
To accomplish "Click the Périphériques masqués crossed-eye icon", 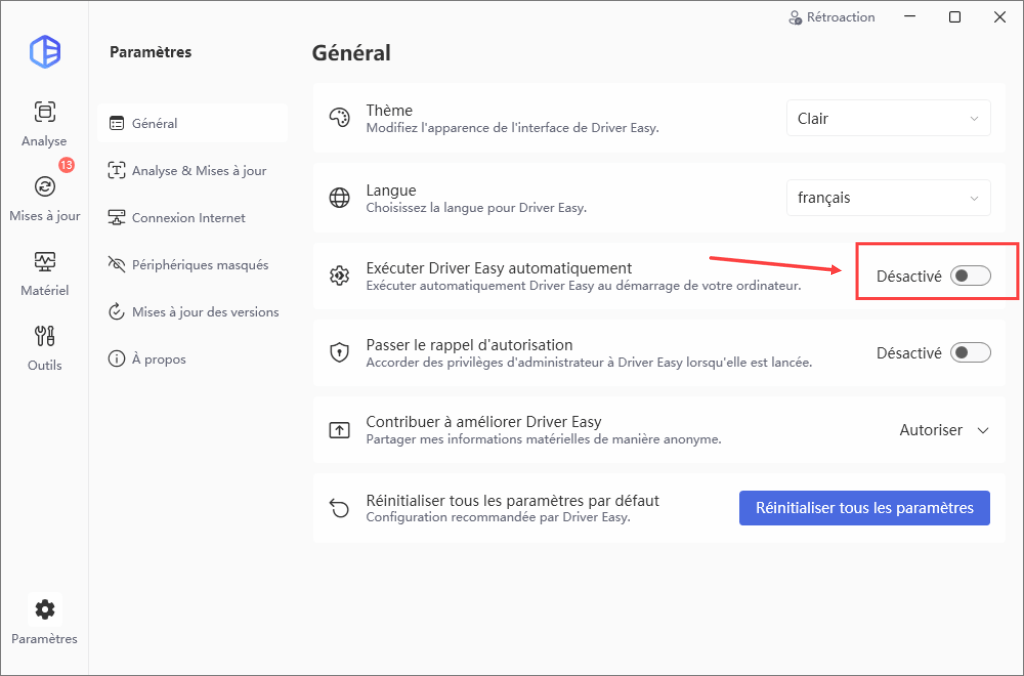I will point(116,265).
